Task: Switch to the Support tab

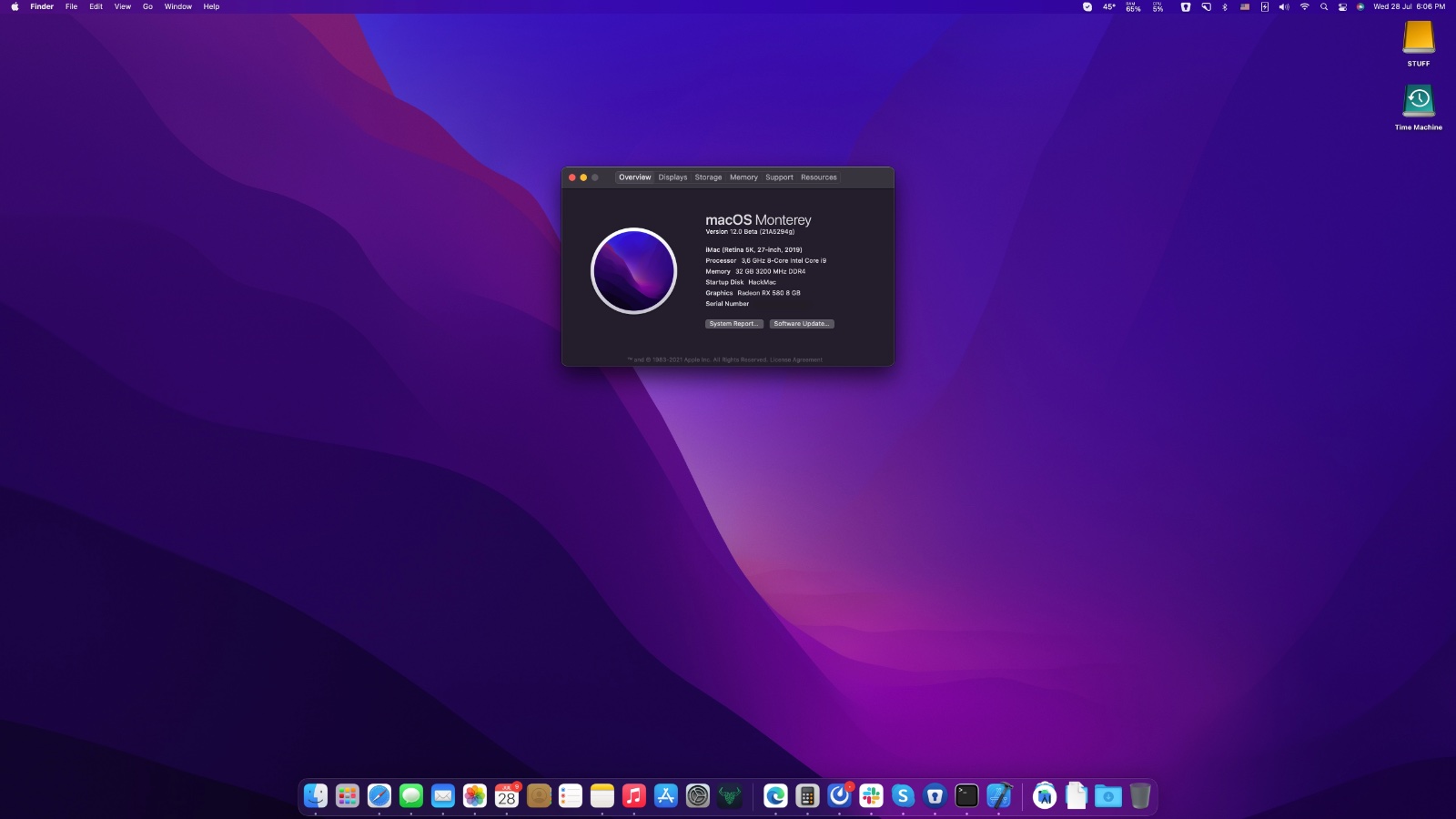Action: [779, 177]
